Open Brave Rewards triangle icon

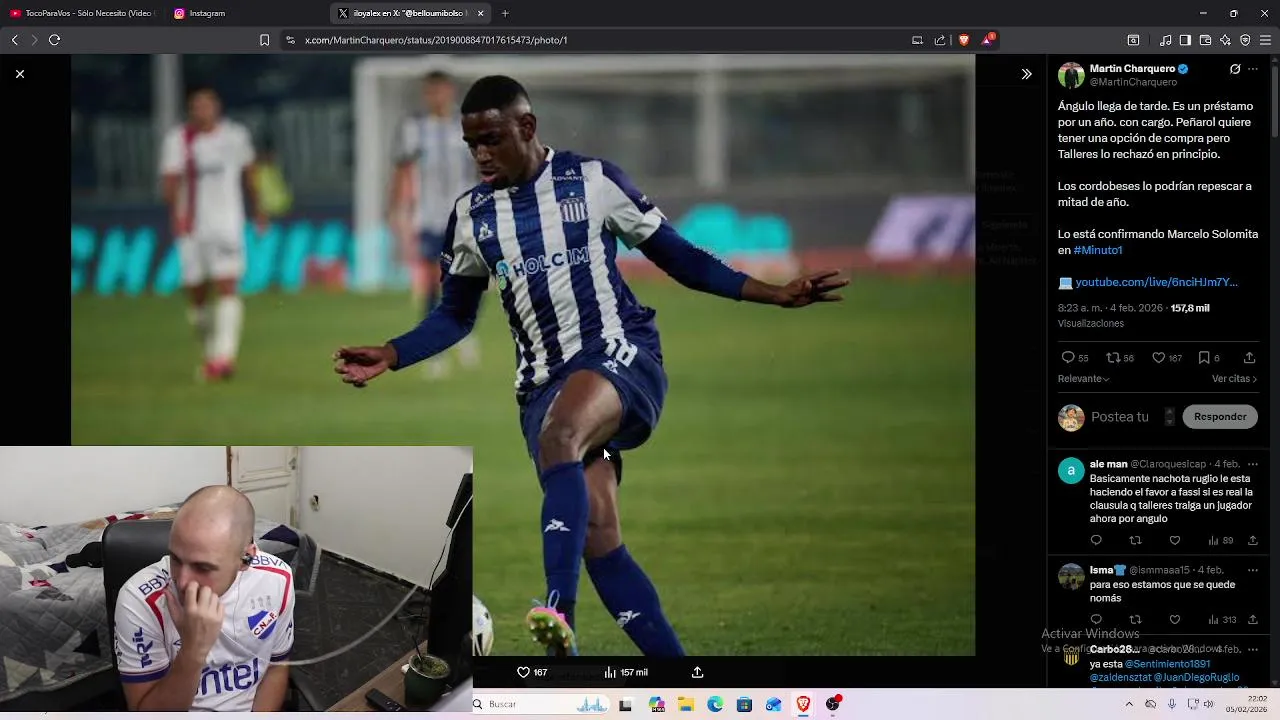click(989, 39)
